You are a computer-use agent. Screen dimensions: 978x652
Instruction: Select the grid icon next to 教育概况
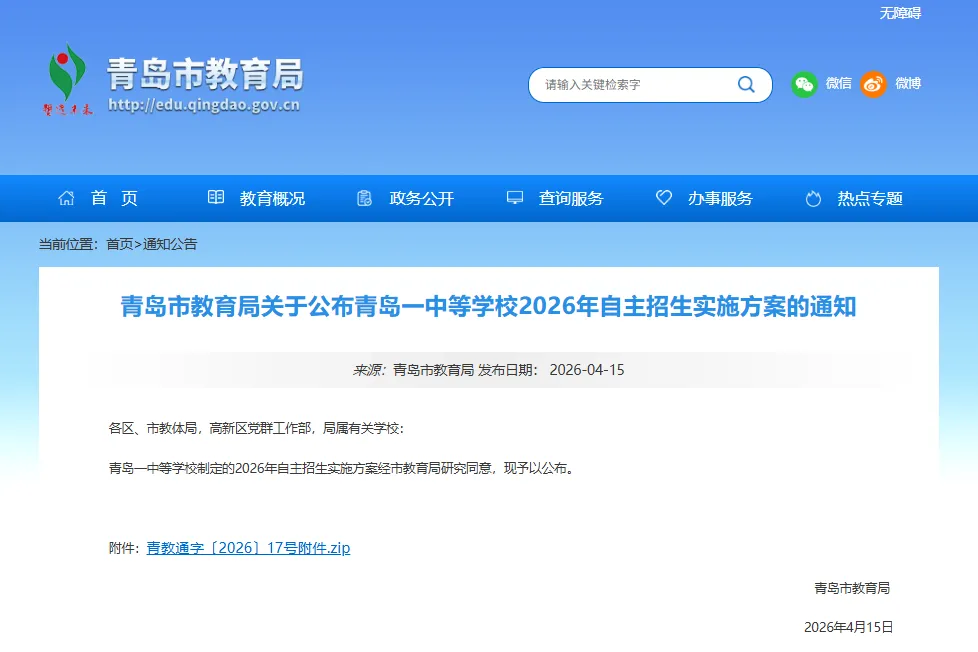point(216,198)
